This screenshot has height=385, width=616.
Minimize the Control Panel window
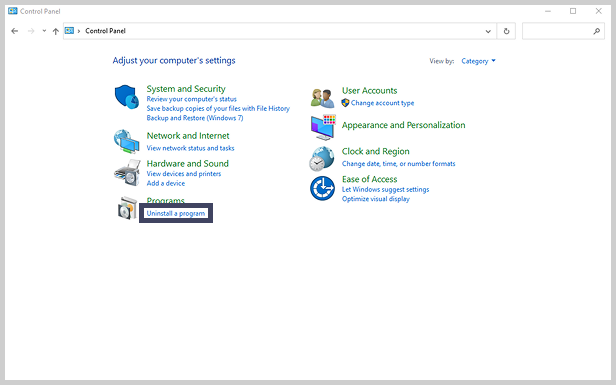(x=548, y=11)
